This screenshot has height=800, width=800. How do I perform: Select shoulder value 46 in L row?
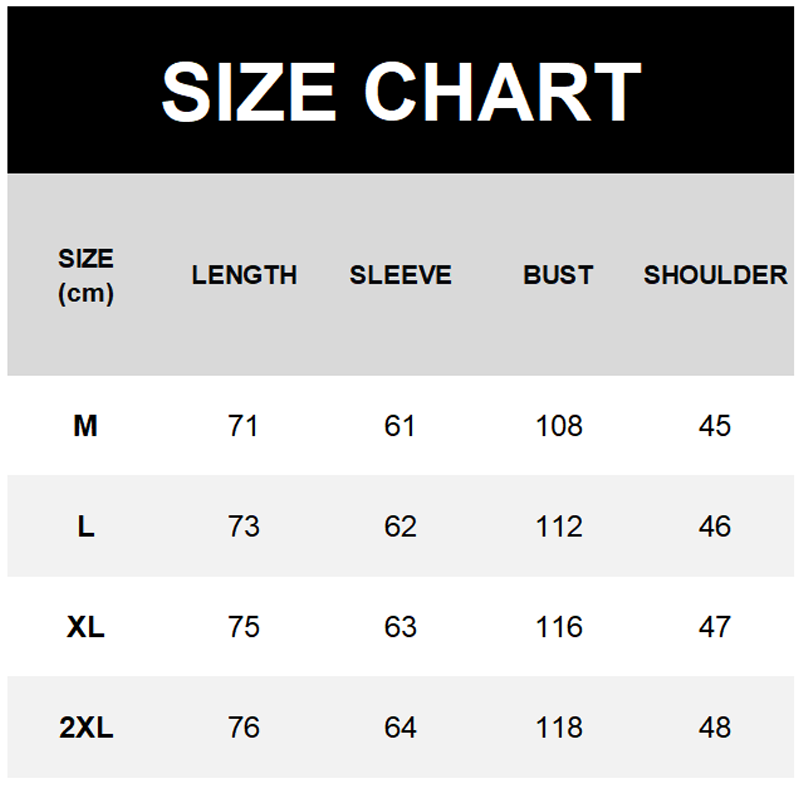point(715,527)
